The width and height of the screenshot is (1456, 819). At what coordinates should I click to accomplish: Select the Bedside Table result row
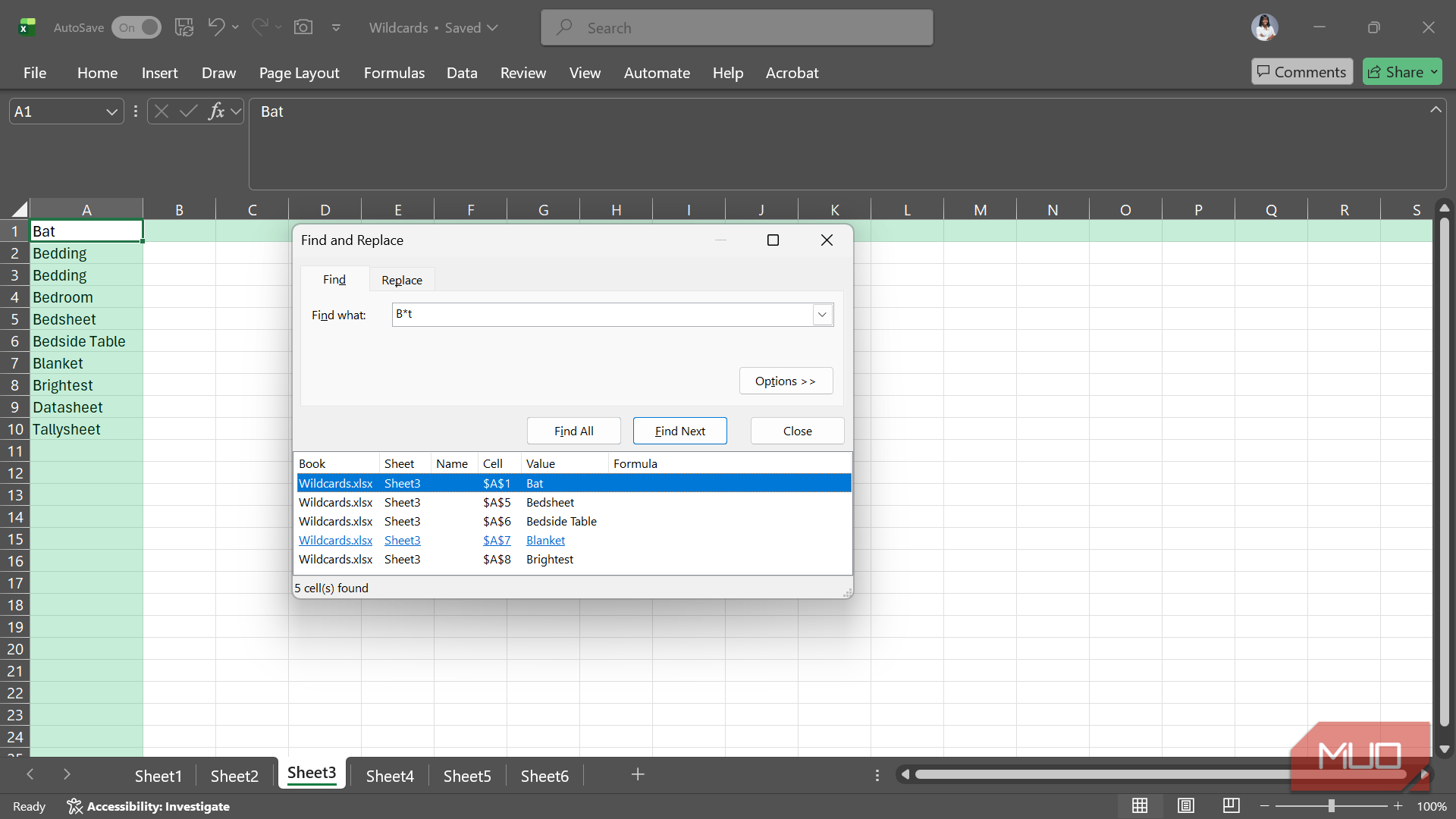574,521
